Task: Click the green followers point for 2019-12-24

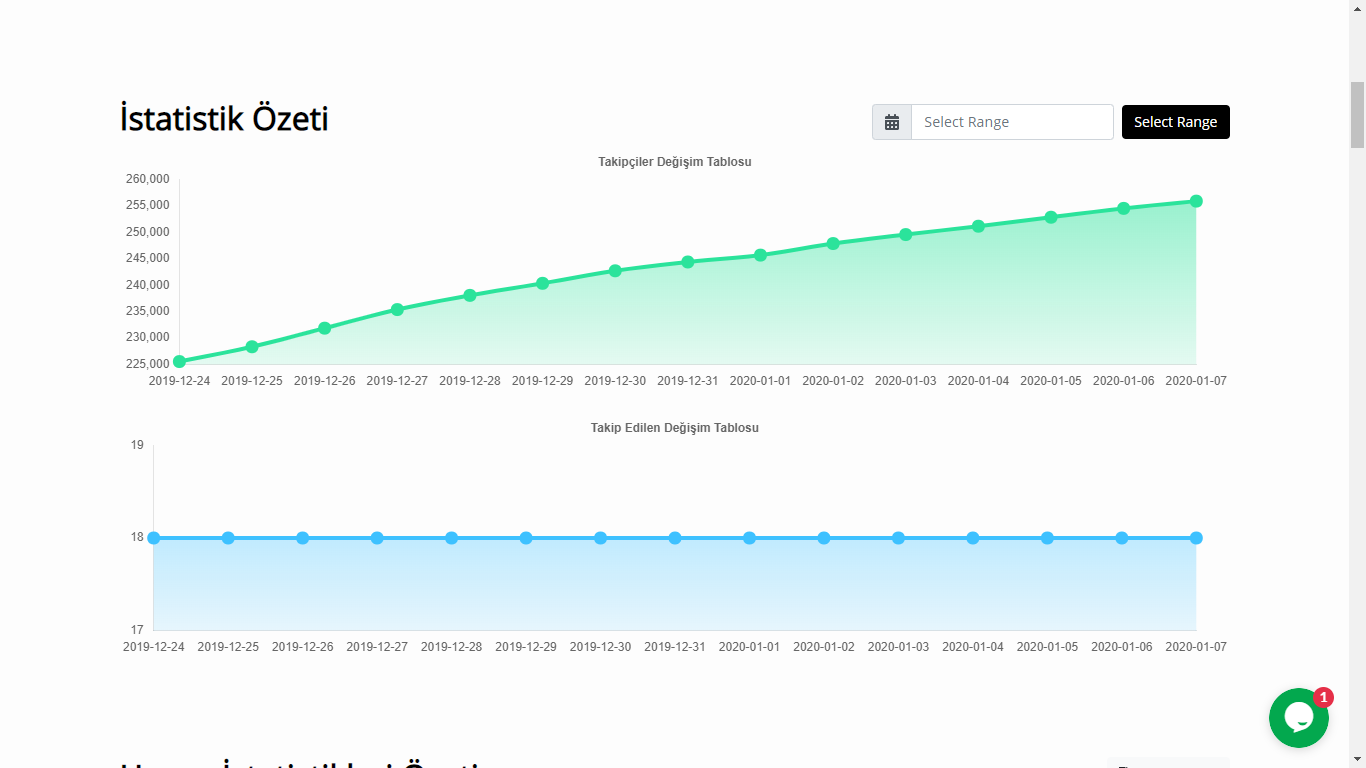Action: [180, 362]
